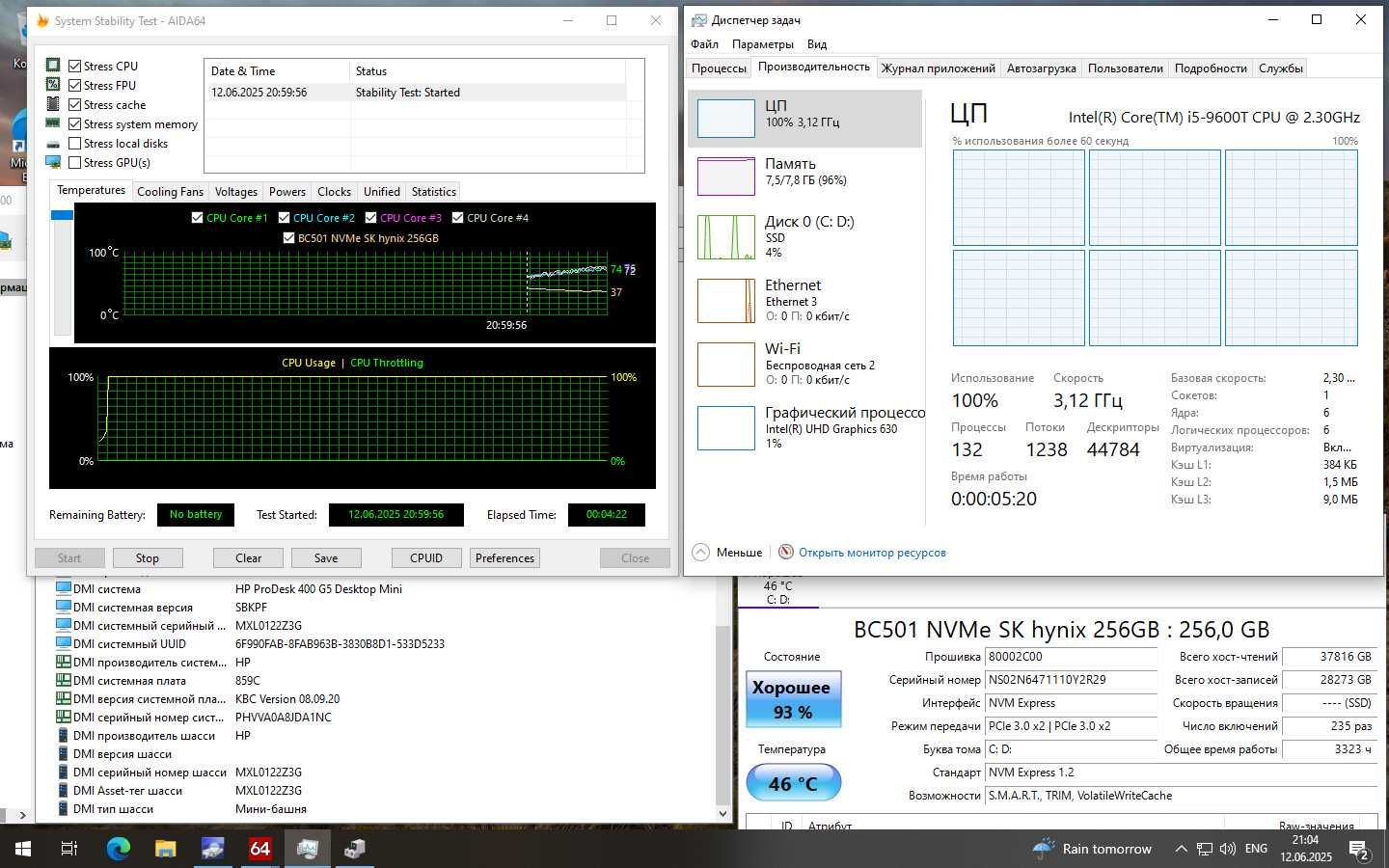
Task: Open the Clocks tab
Action: 334,192
